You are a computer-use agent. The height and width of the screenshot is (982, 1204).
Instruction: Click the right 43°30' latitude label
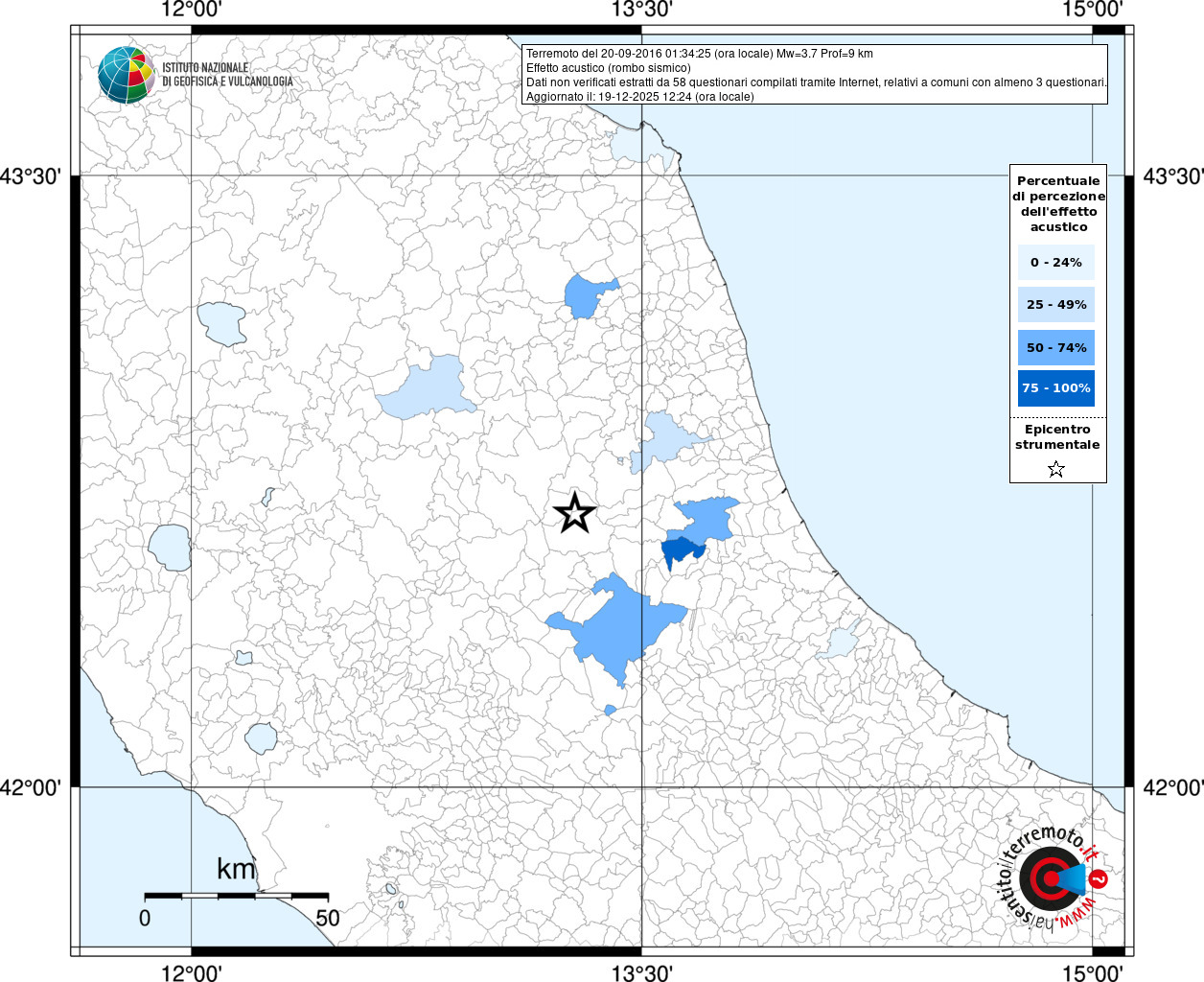1172,176
